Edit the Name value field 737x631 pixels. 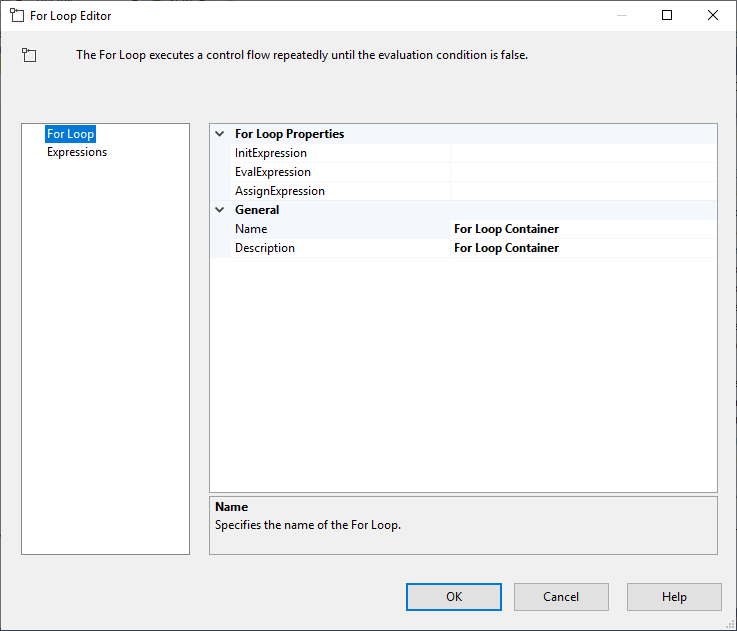[583, 229]
